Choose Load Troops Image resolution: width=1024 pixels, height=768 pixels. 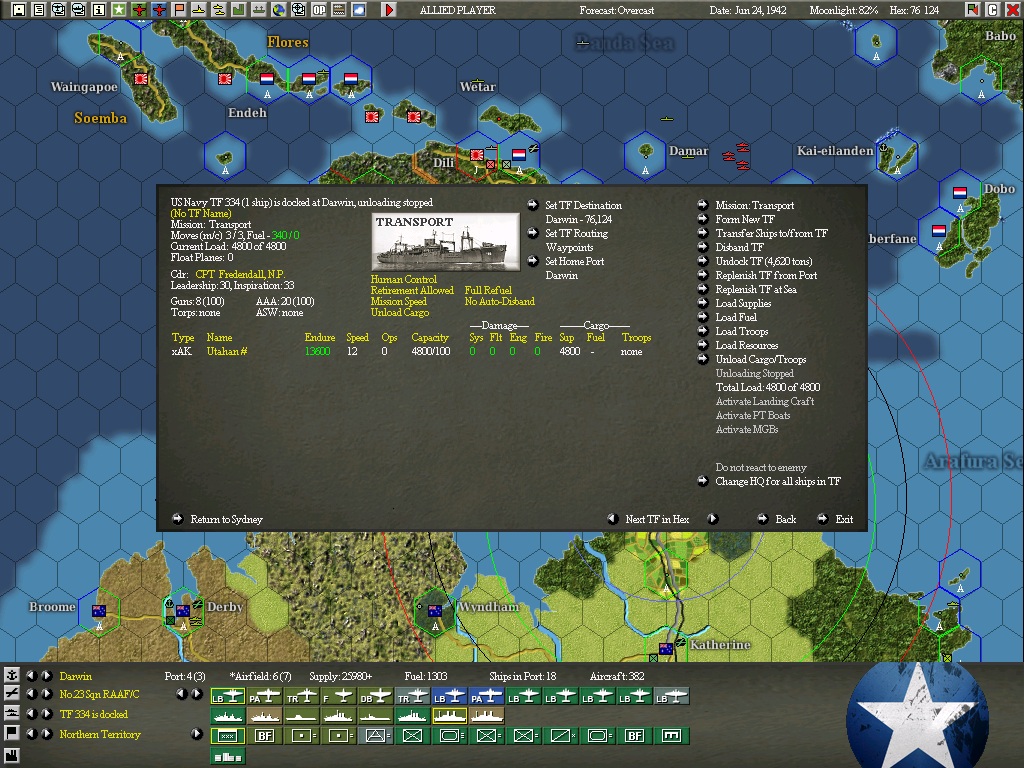pyautogui.click(x=742, y=331)
